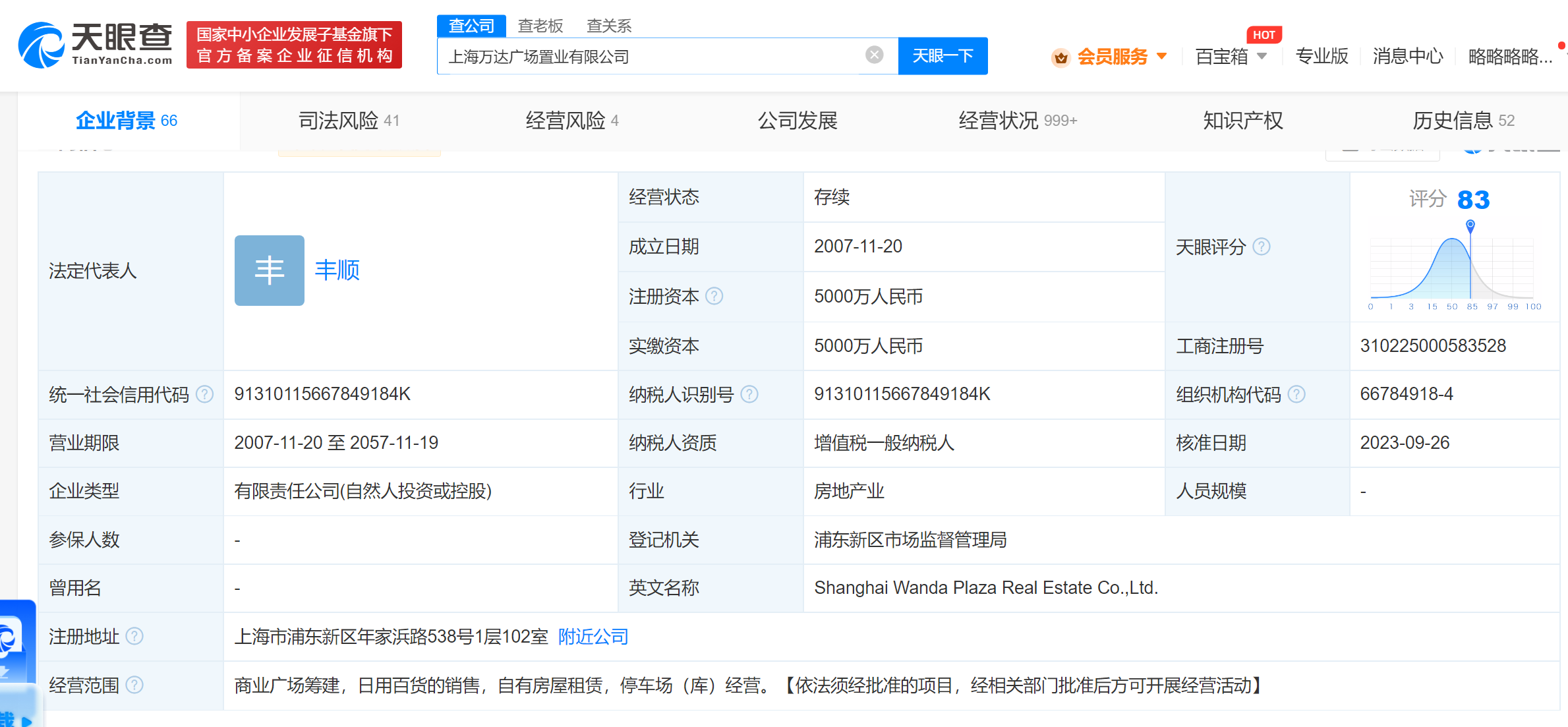Open the user account 略略略略 menu

point(1510,57)
